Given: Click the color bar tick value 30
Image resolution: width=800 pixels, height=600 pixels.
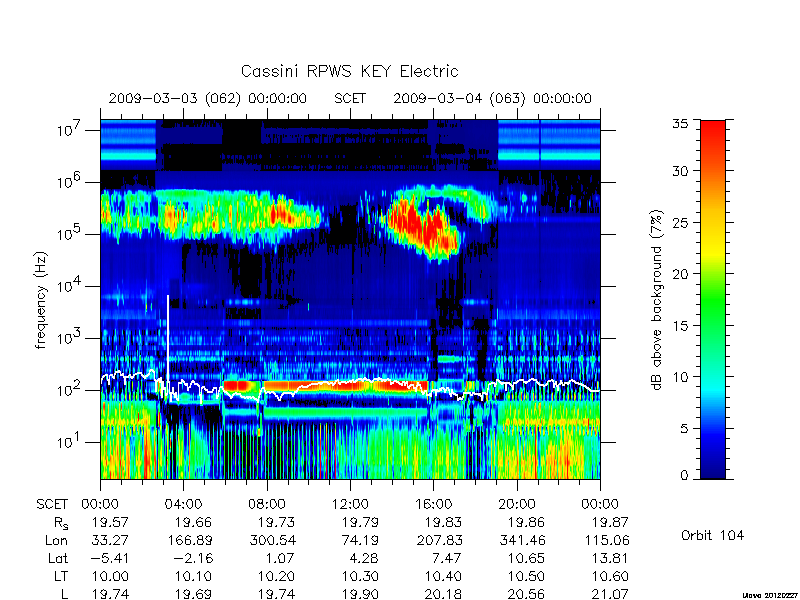Looking at the screenshot, I should click(680, 171).
